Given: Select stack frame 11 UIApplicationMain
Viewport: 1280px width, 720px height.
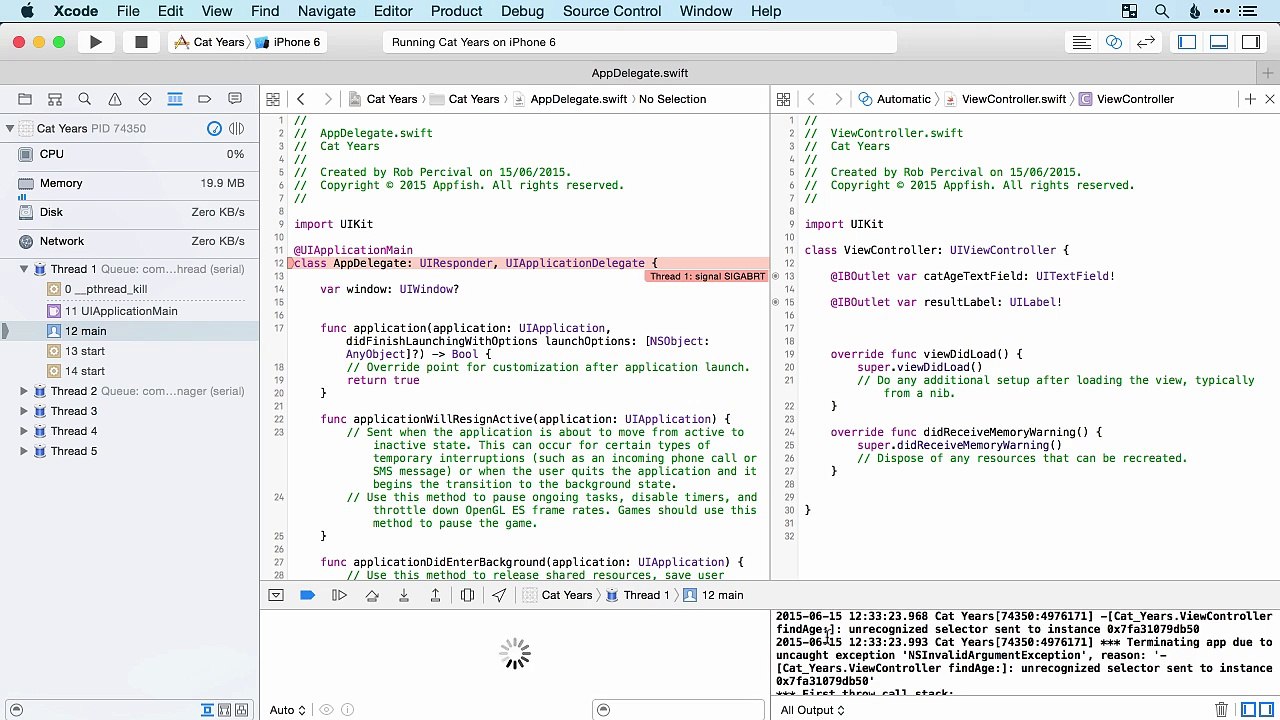Looking at the screenshot, I should 130,311.
